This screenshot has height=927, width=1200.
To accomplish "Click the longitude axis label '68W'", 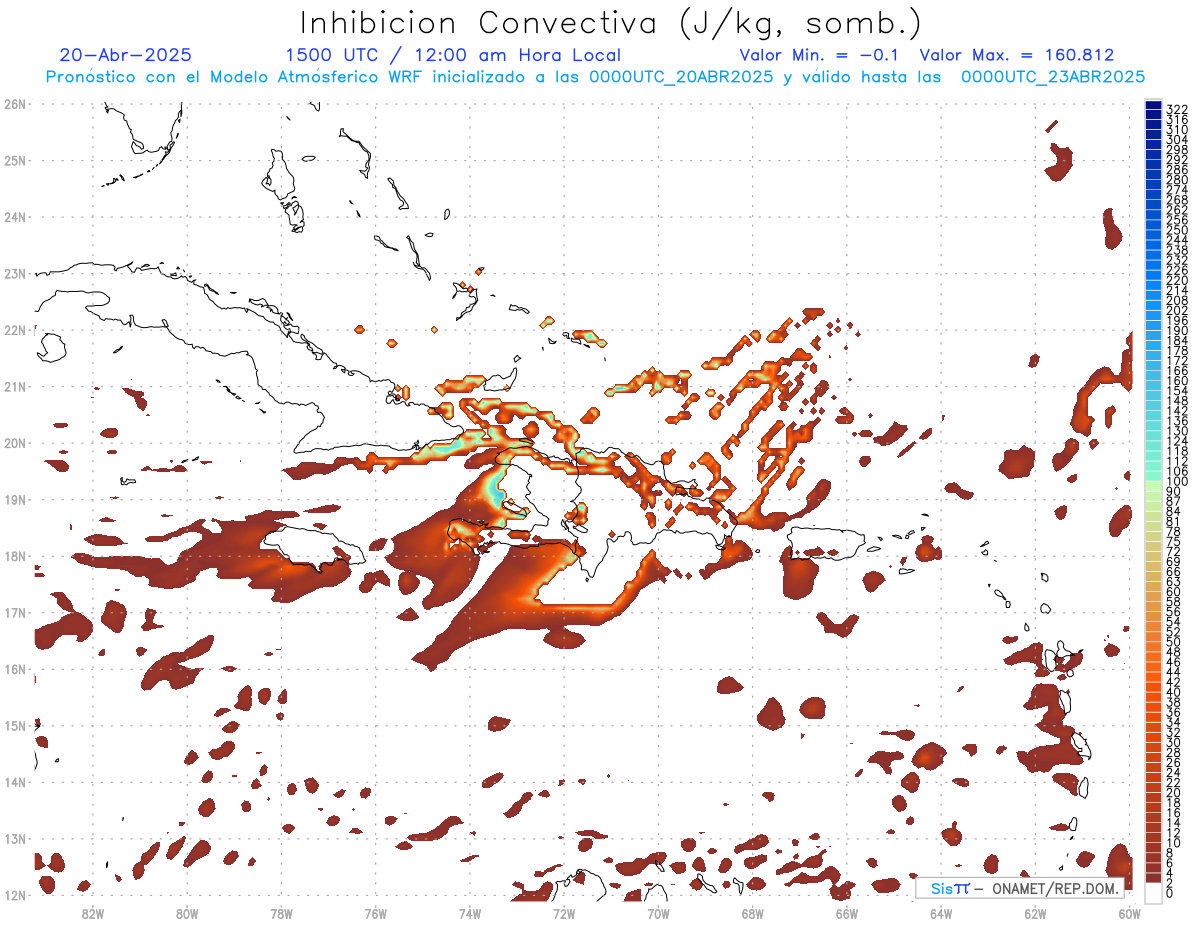I will [753, 913].
